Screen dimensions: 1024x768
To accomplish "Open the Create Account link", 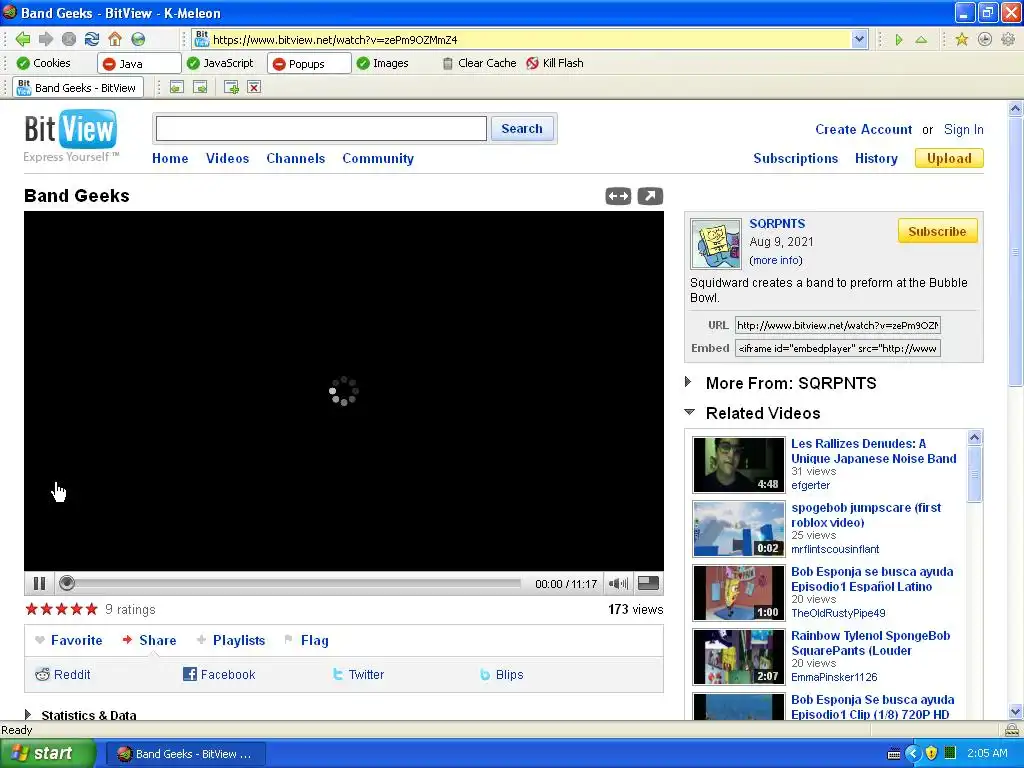I will 863,129.
